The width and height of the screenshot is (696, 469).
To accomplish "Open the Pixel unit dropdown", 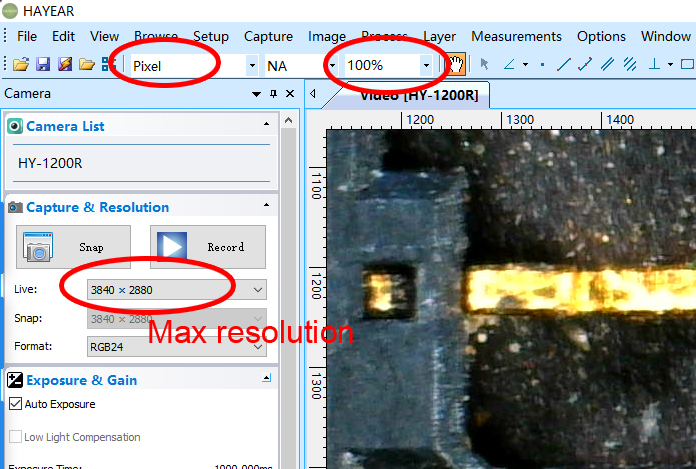I will tap(252, 66).
